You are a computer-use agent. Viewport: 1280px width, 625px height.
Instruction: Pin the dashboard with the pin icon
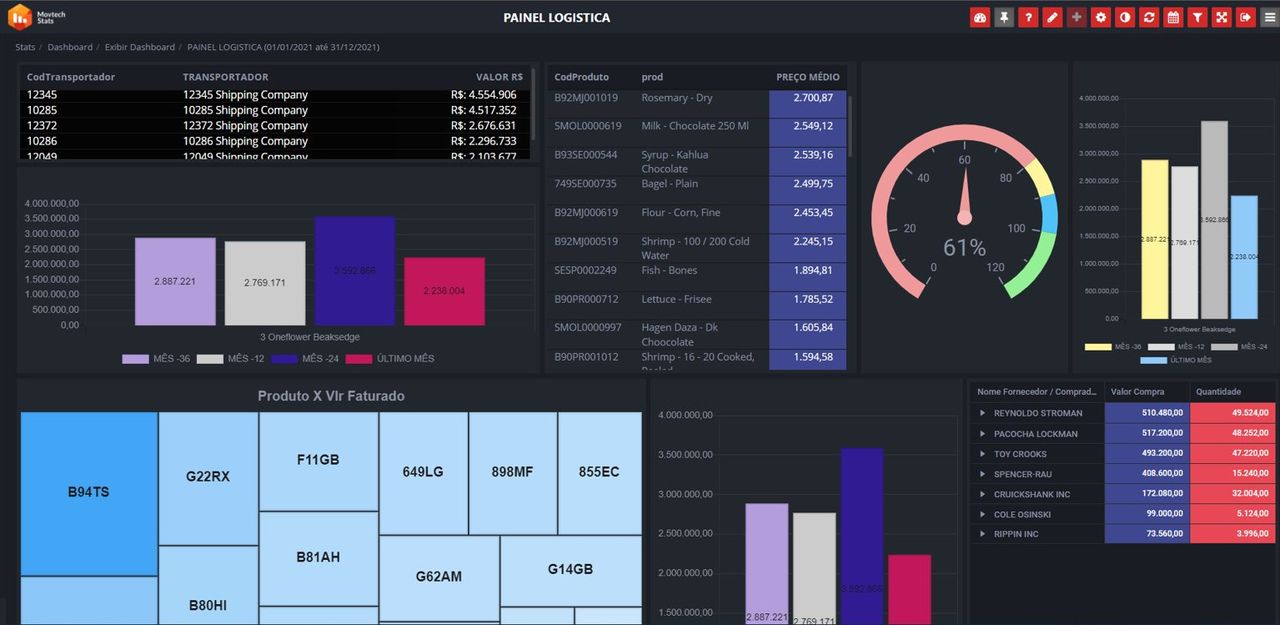click(x=1004, y=17)
